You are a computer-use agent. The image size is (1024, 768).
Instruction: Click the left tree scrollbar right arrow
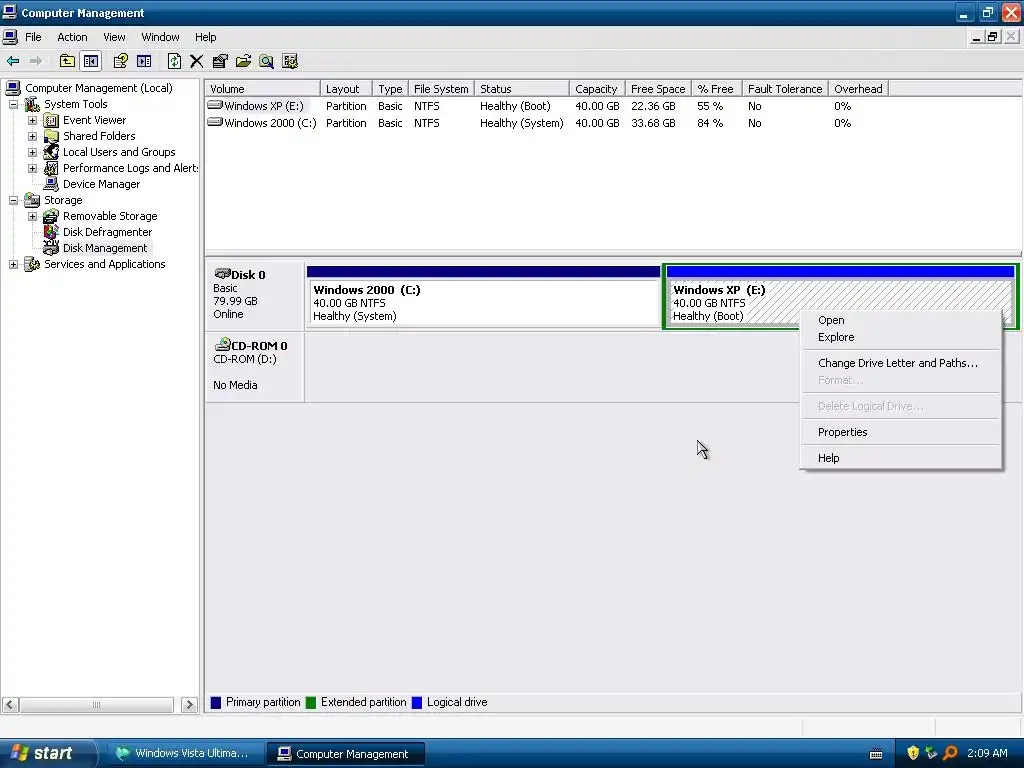[189, 705]
